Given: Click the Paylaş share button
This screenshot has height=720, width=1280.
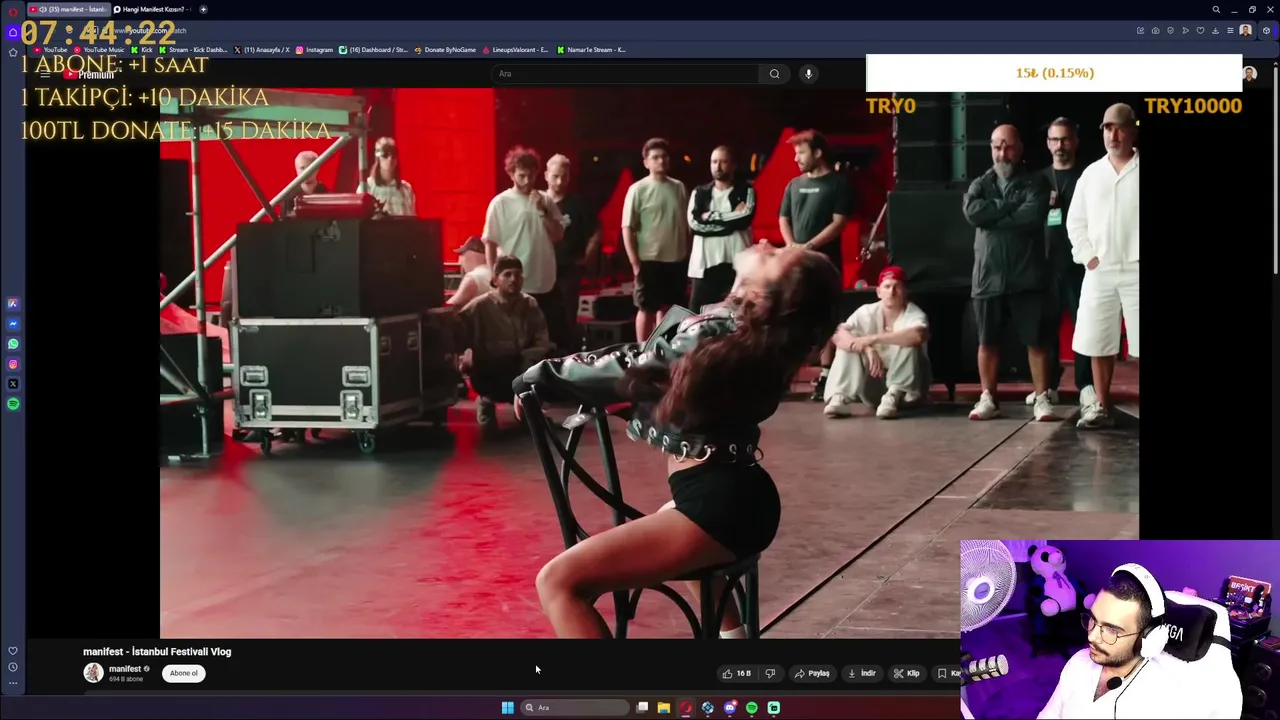Looking at the screenshot, I should (x=812, y=673).
